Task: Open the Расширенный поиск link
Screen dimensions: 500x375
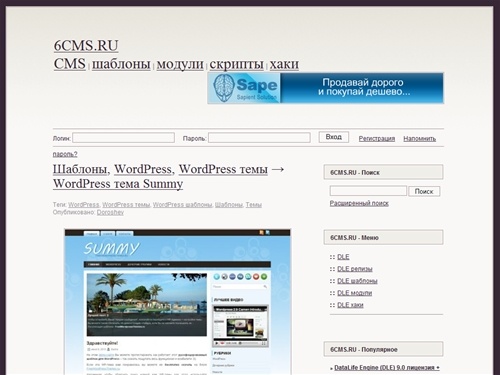Action: pos(359,203)
